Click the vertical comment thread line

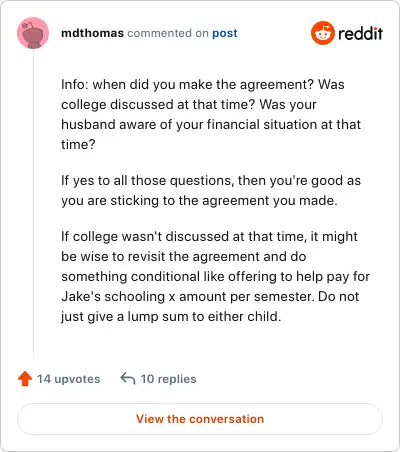coord(33,203)
